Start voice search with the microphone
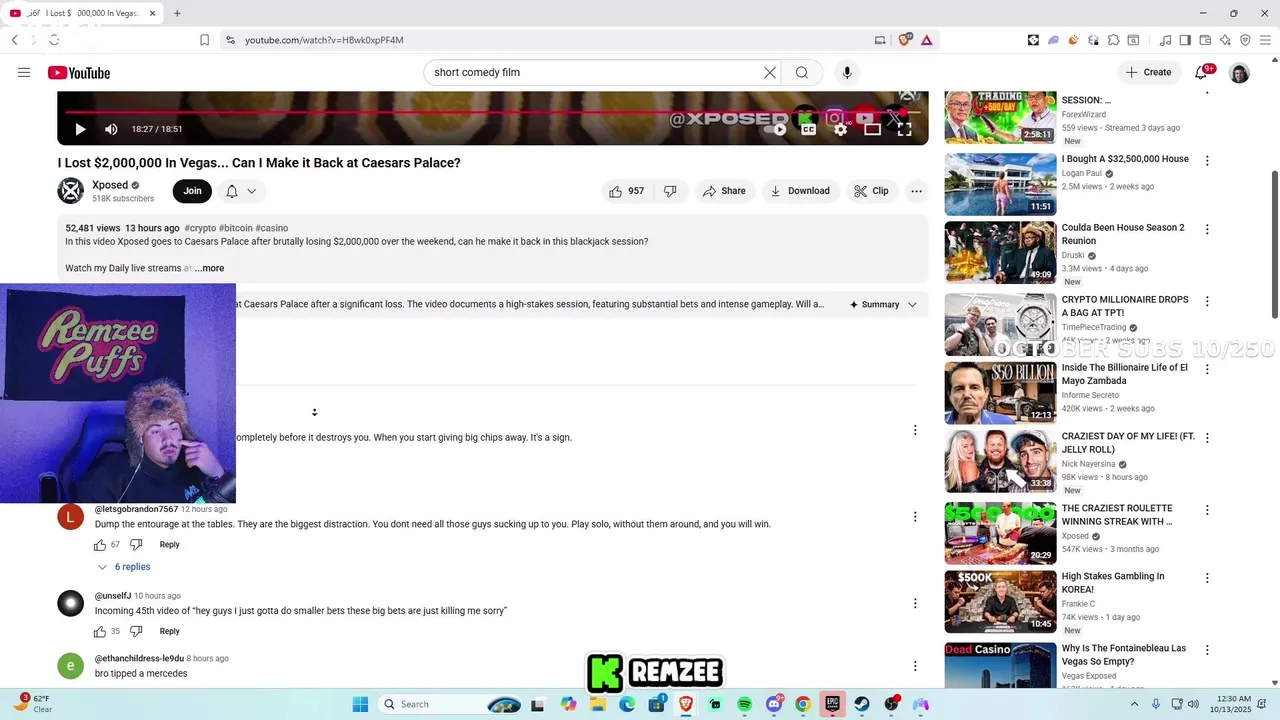Screen dimensions: 1280x720 [x=847, y=72]
